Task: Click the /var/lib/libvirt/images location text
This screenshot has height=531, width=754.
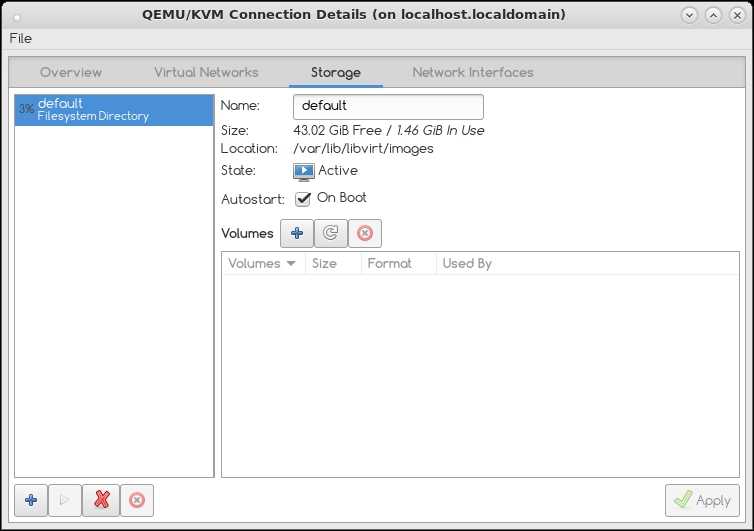Action: pos(363,149)
